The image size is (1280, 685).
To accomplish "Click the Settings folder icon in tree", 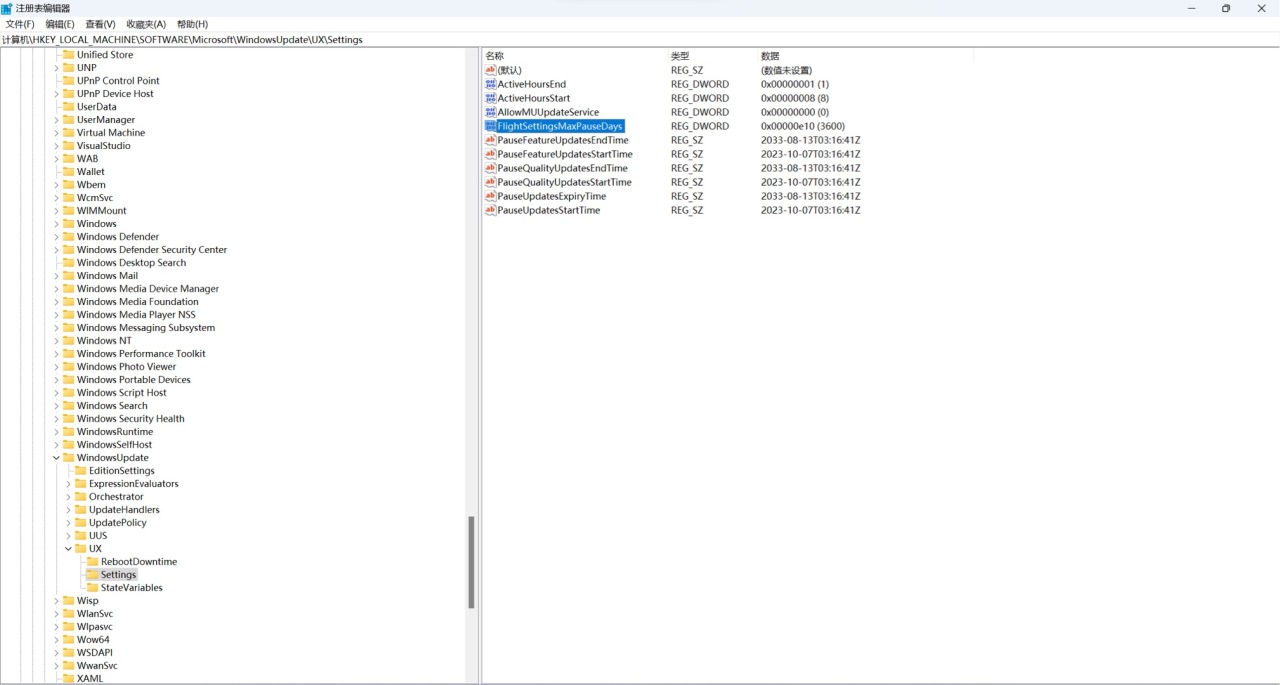I will pyautogui.click(x=92, y=575).
